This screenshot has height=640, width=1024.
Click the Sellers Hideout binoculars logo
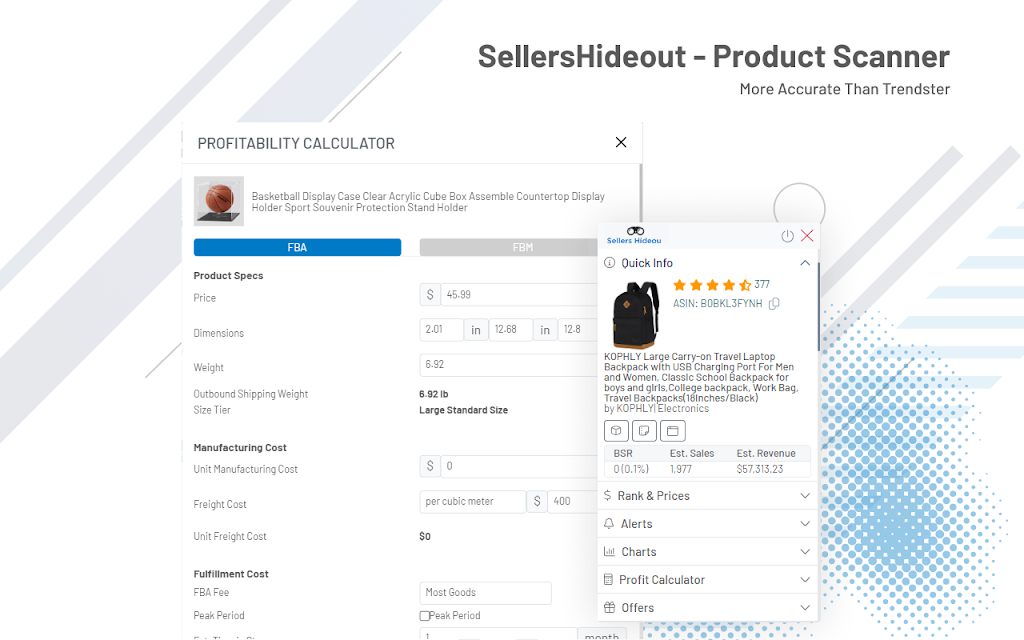(x=634, y=235)
